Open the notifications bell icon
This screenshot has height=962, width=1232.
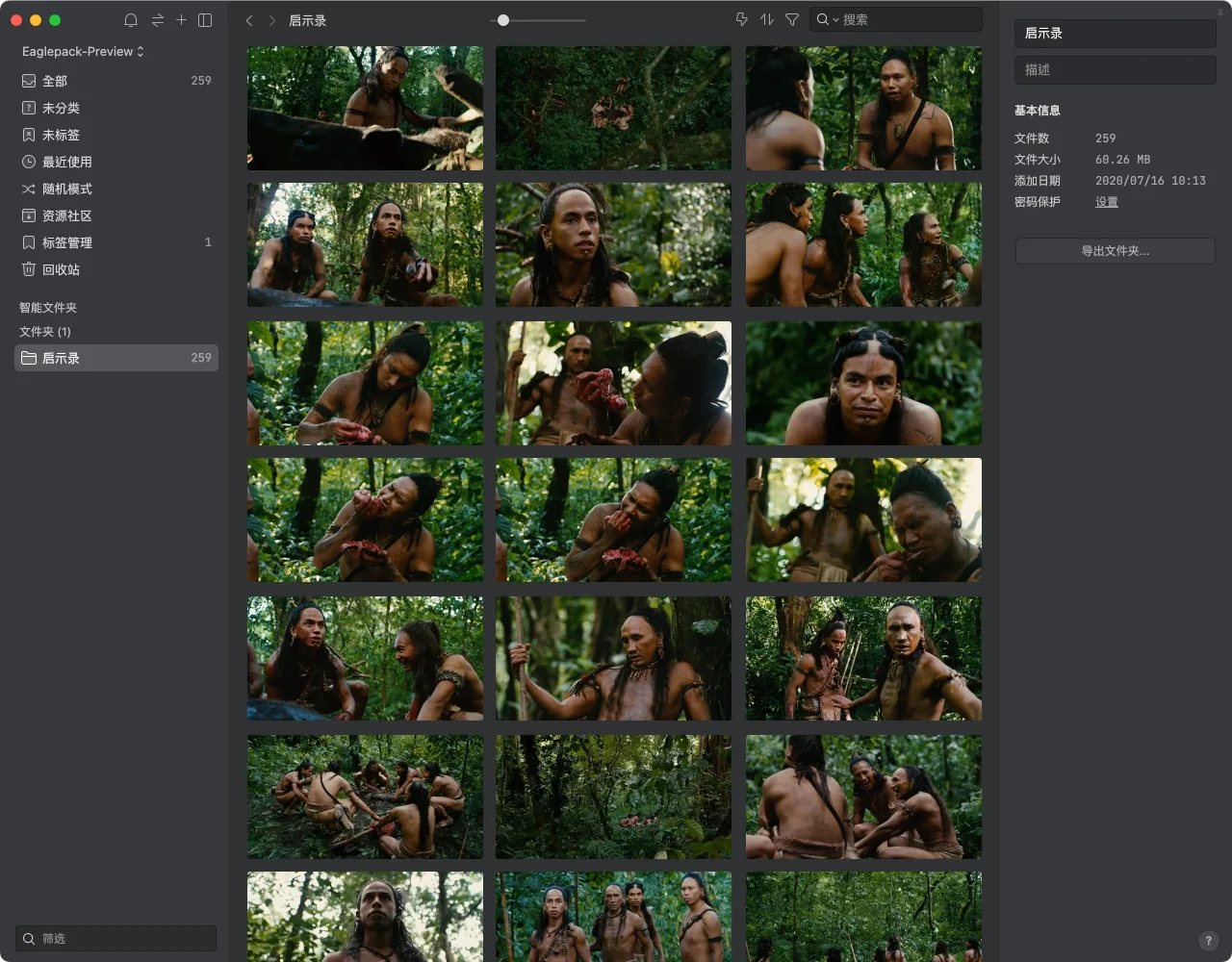(x=131, y=20)
